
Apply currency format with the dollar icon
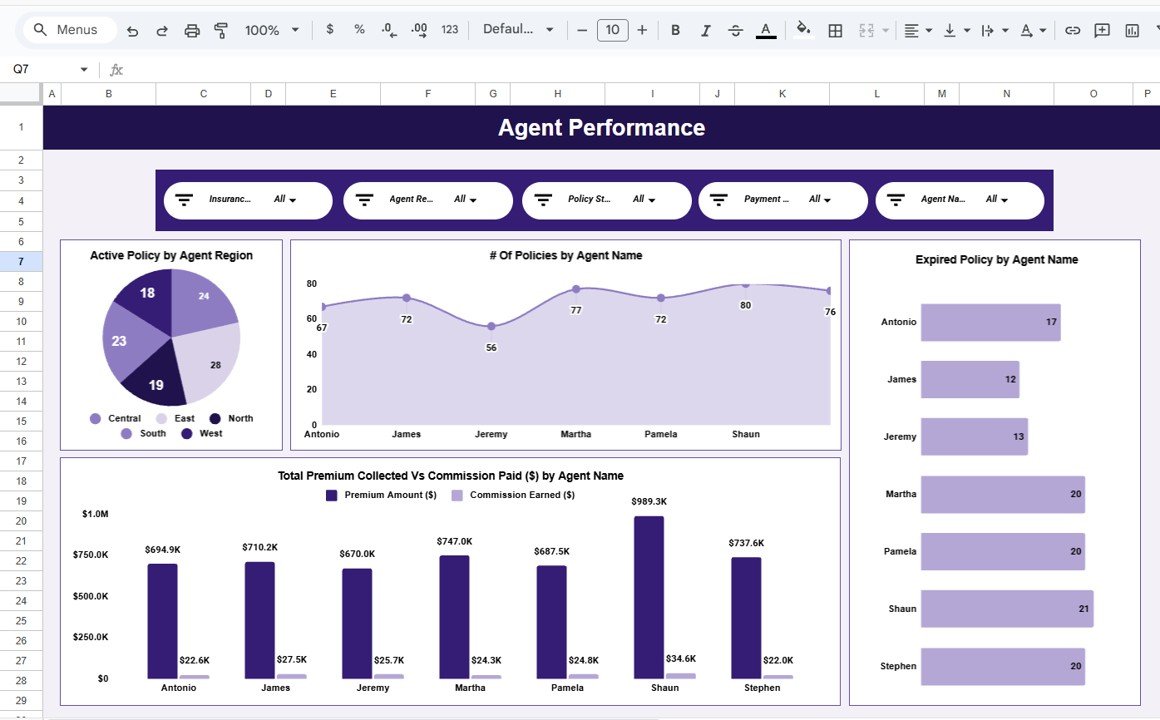tap(330, 30)
